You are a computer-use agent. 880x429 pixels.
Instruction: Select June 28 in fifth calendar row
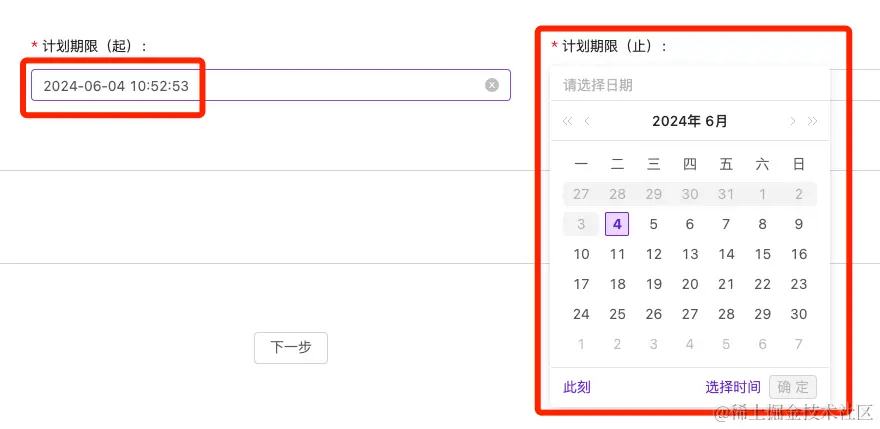tap(726, 314)
